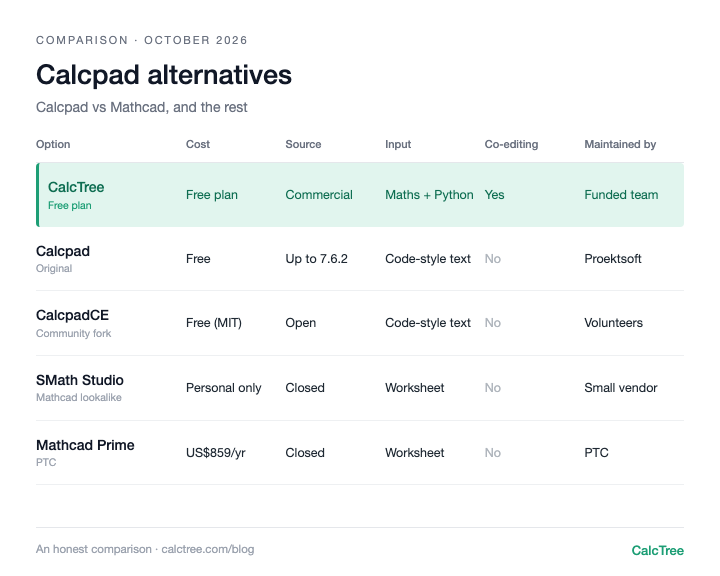
Task: Open the calctree.com/blog footer text
Action: pyautogui.click(x=208, y=549)
